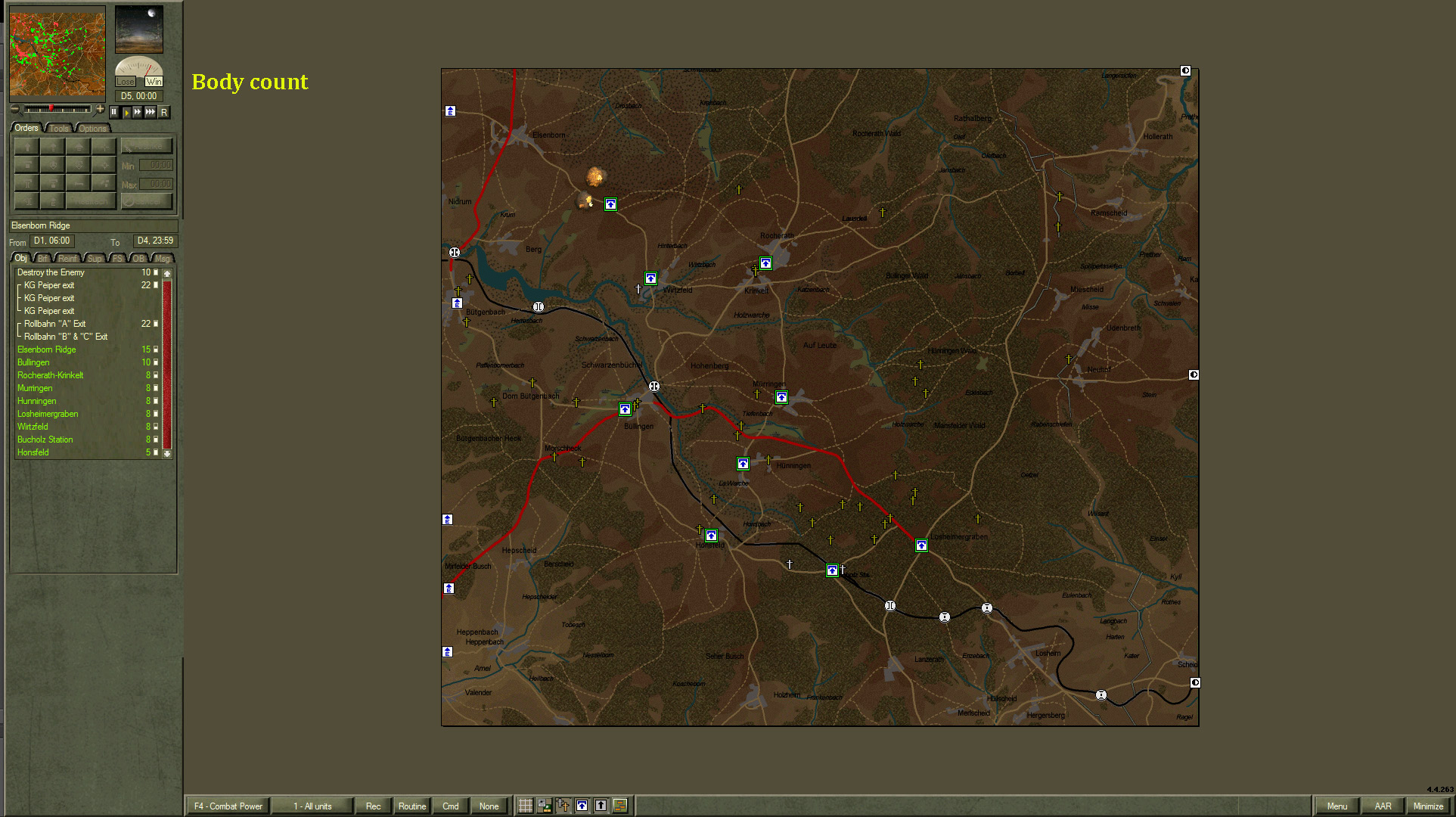Click the up-arrow icon in bottom toolbar
1456x817 pixels.
tap(601, 806)
